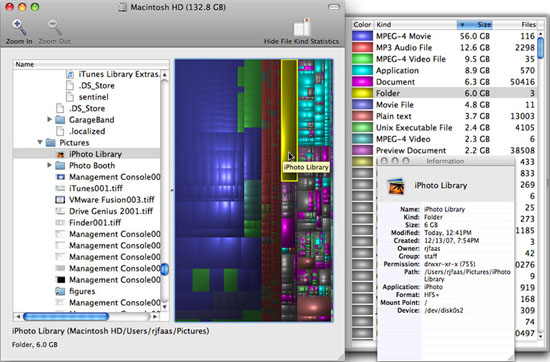Click the green MPEG-4 Video File swatch

click(x=362, y=59)
